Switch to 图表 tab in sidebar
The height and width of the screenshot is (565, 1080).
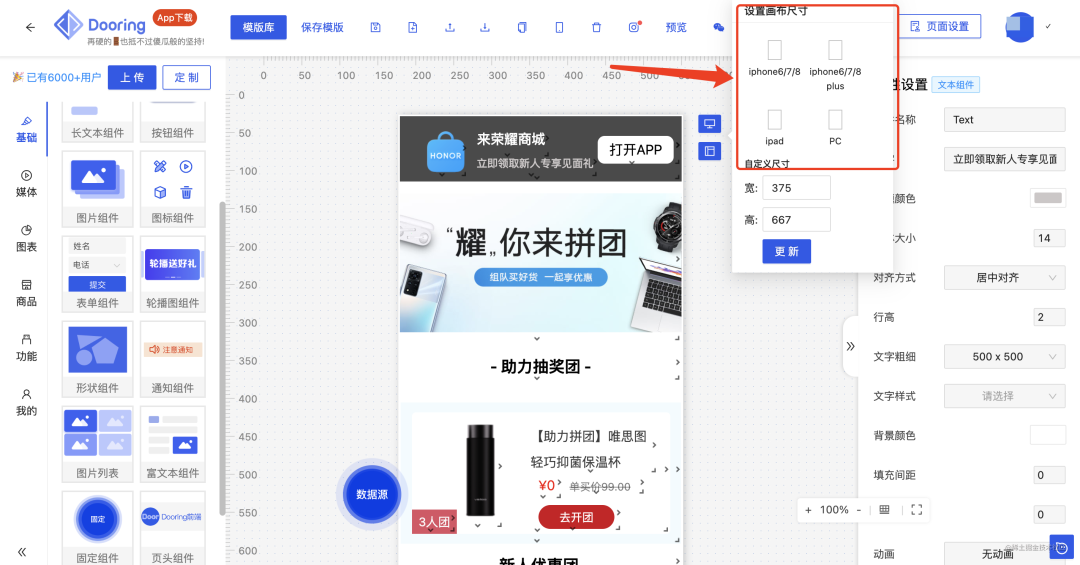pos(26,238)
